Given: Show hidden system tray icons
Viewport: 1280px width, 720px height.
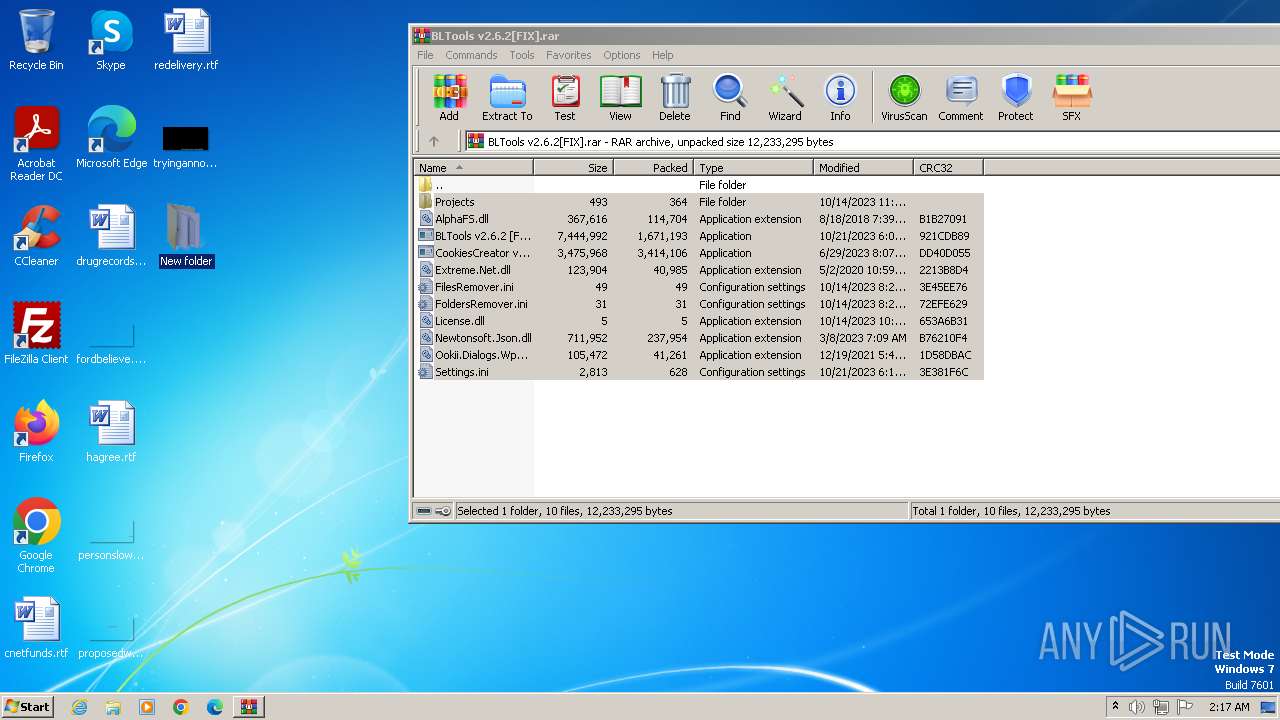Looking at the screenshot, I should pyautogui.click(x=1115, y=707).
